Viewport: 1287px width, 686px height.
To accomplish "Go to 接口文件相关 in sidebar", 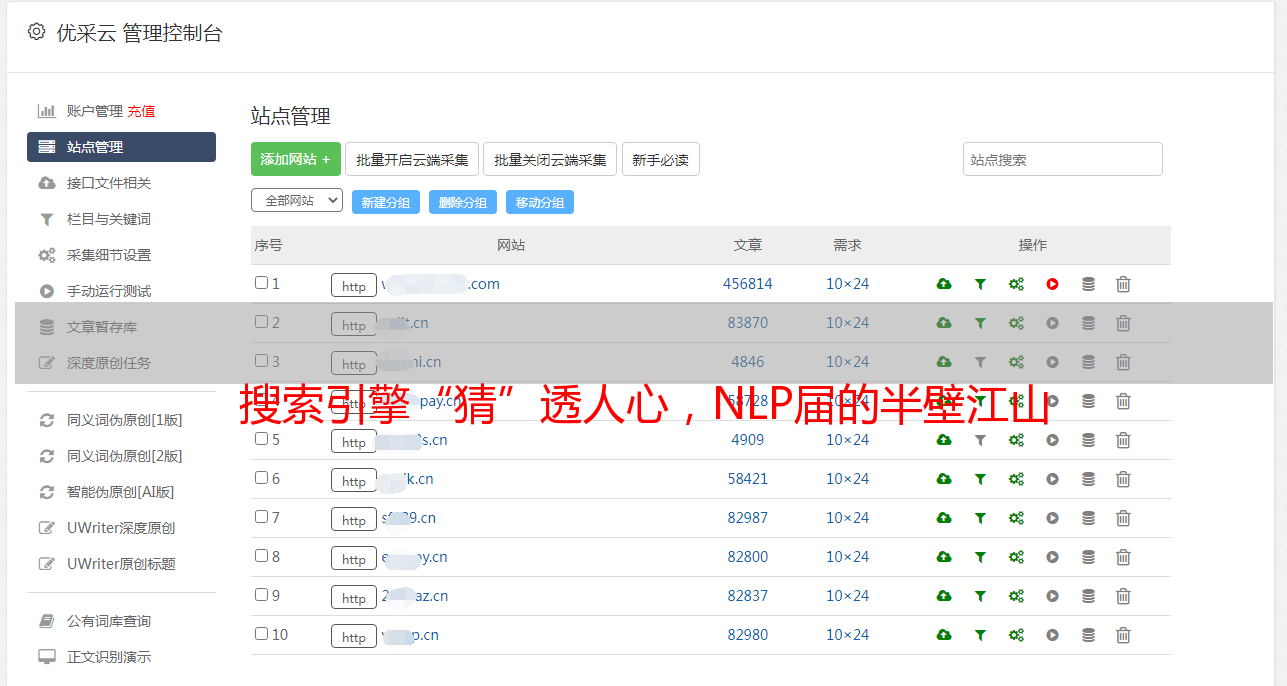I will [109, 183].
